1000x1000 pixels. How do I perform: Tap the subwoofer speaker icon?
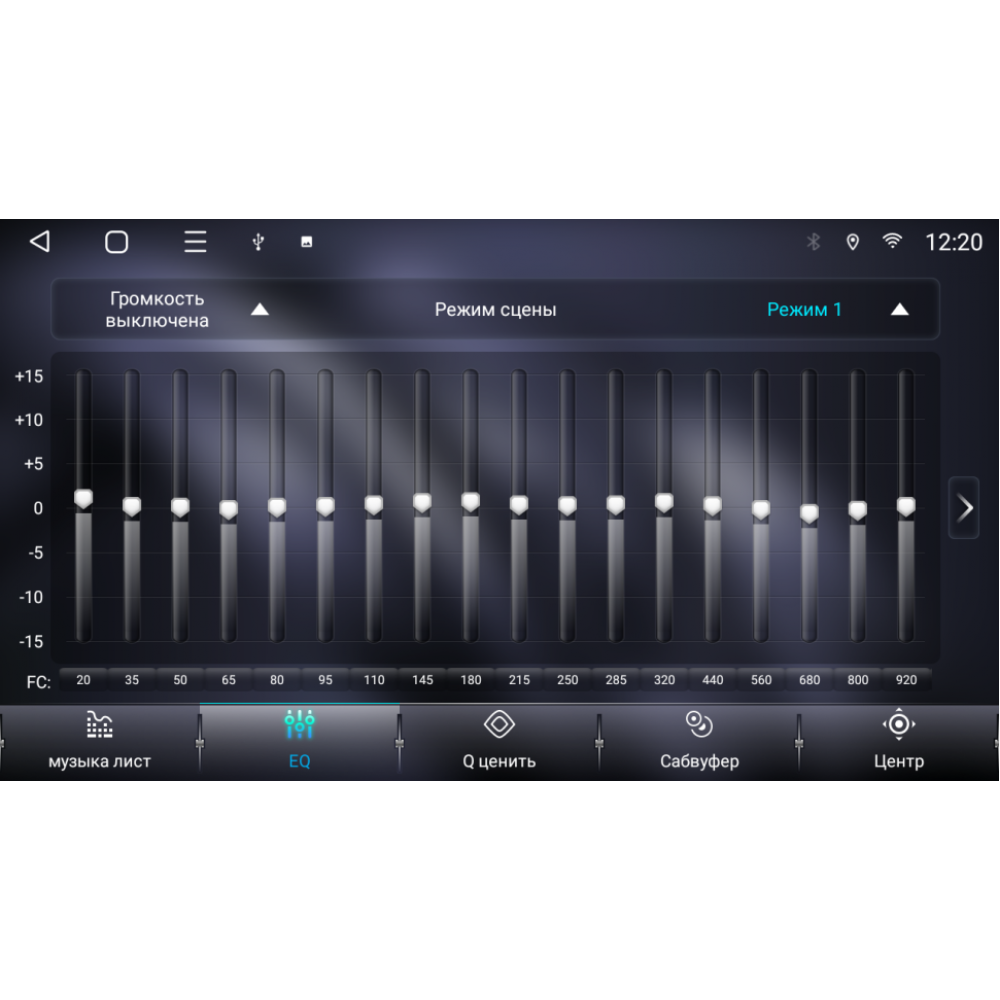(700, 724)
